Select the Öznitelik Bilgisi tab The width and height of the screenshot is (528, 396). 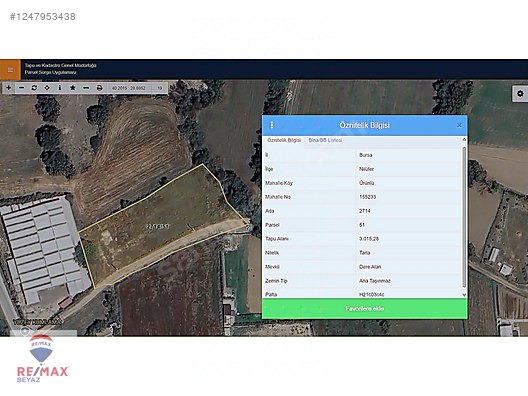click(x=284, y=140)
